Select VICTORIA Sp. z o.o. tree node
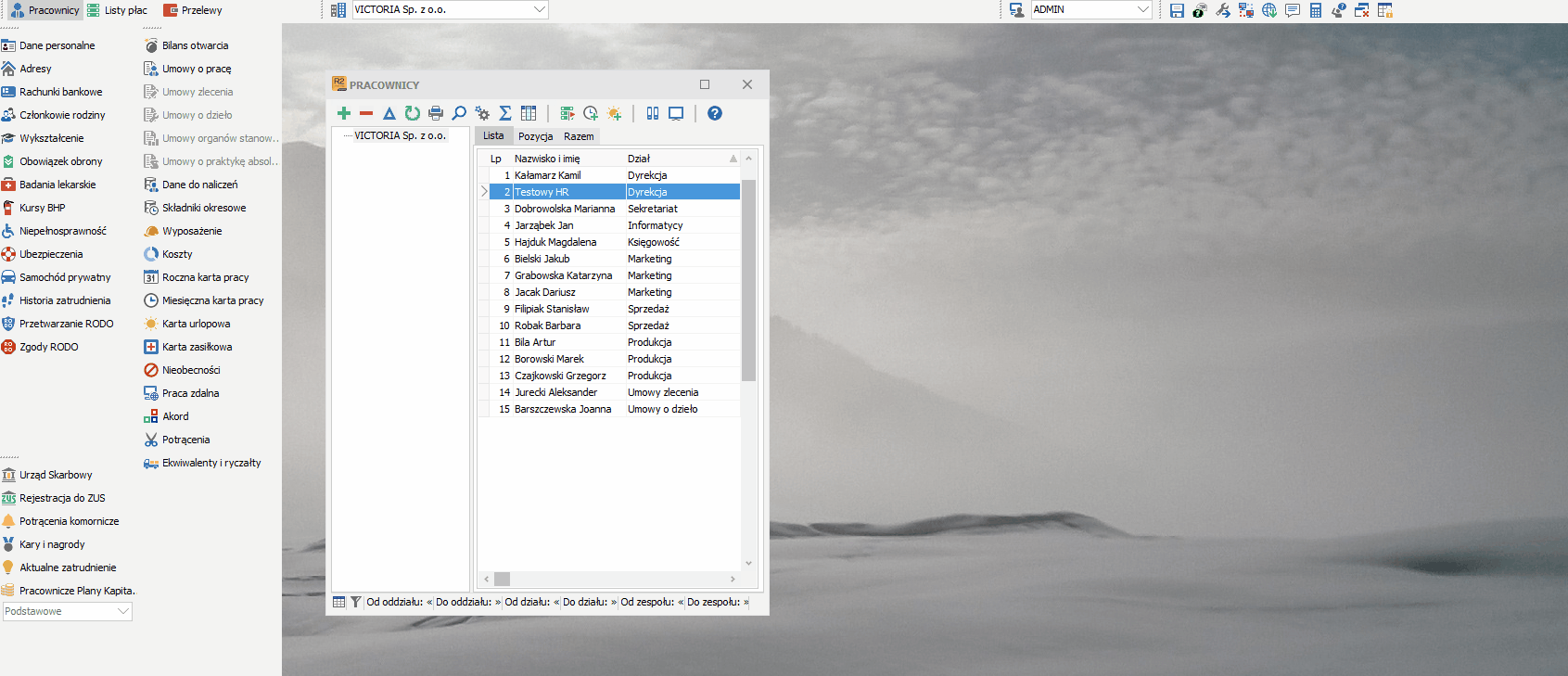 click(x=400, y=135)
